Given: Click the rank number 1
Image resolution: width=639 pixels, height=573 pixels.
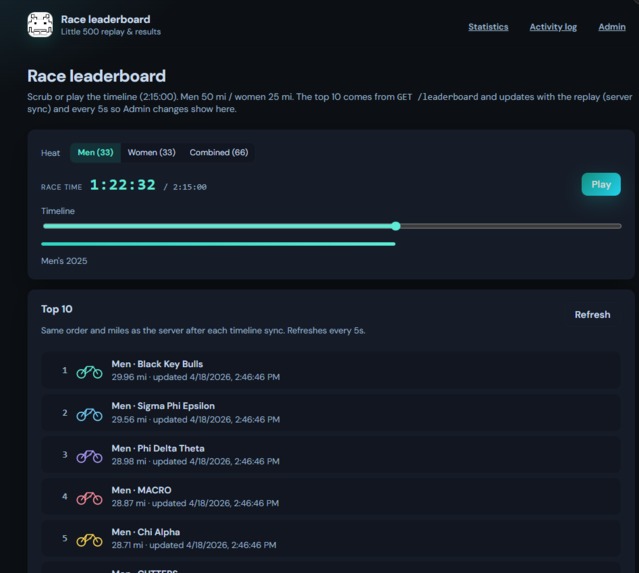Looking at the screenshot, I should tap(64, 370).
